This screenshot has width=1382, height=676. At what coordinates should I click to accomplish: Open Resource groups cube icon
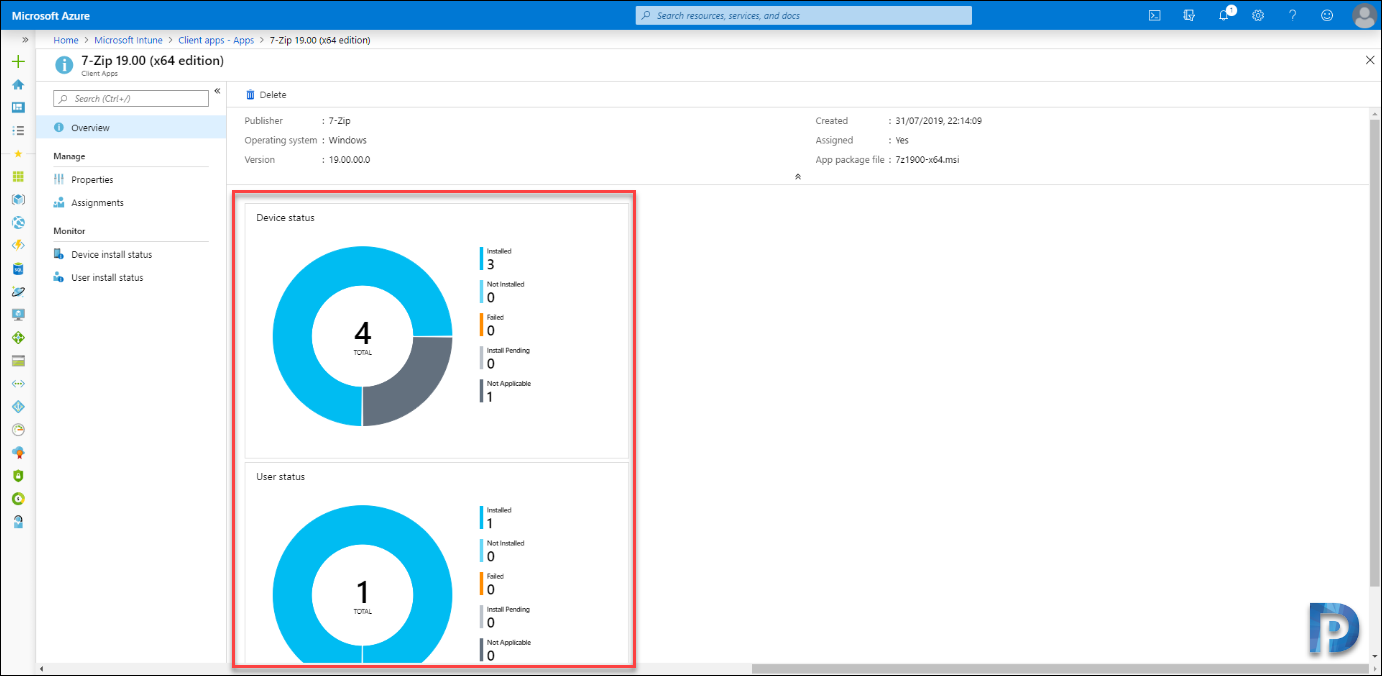point(18,199)
